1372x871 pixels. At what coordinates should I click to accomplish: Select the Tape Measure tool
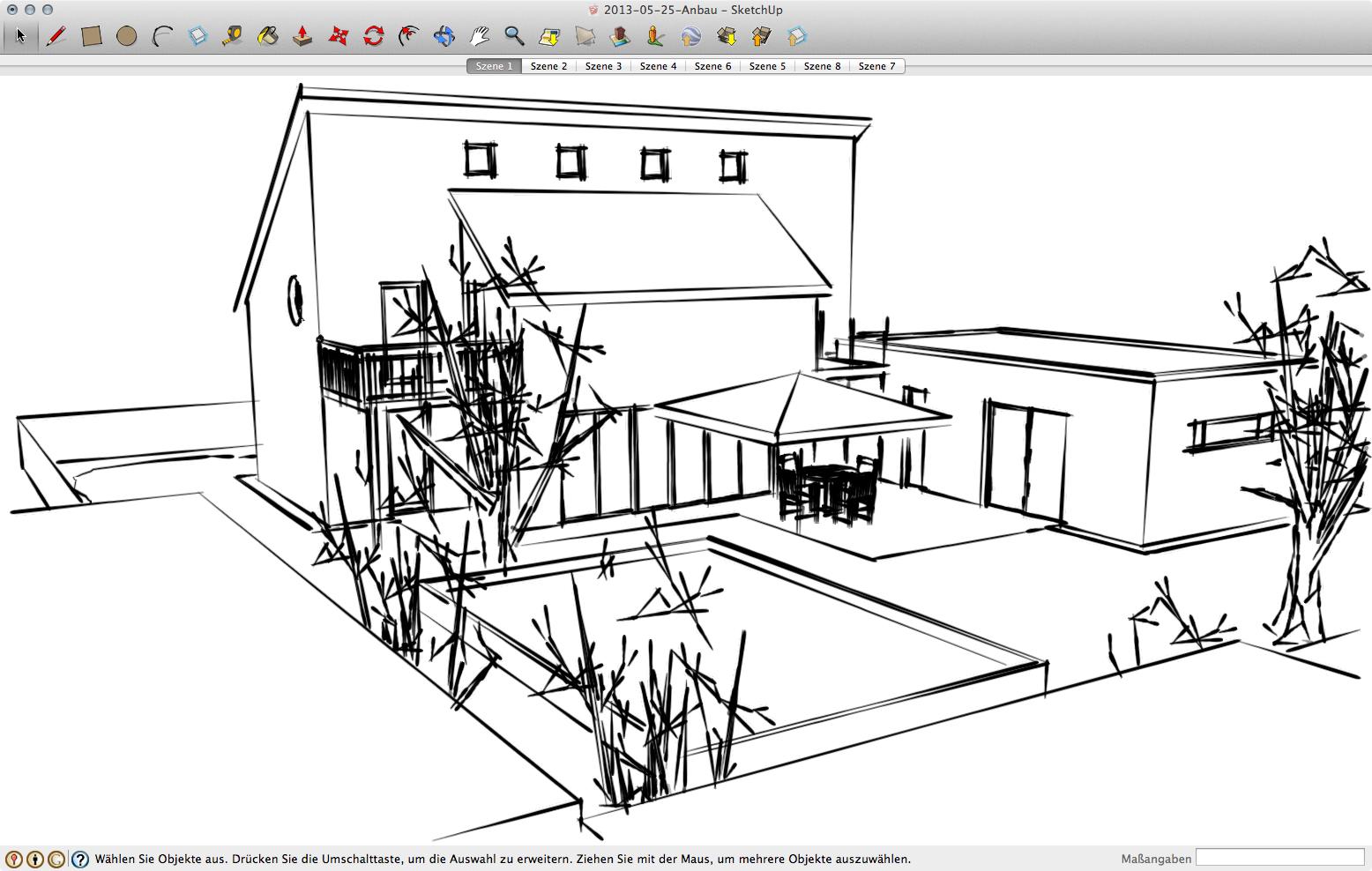click(x=233, y=36)
